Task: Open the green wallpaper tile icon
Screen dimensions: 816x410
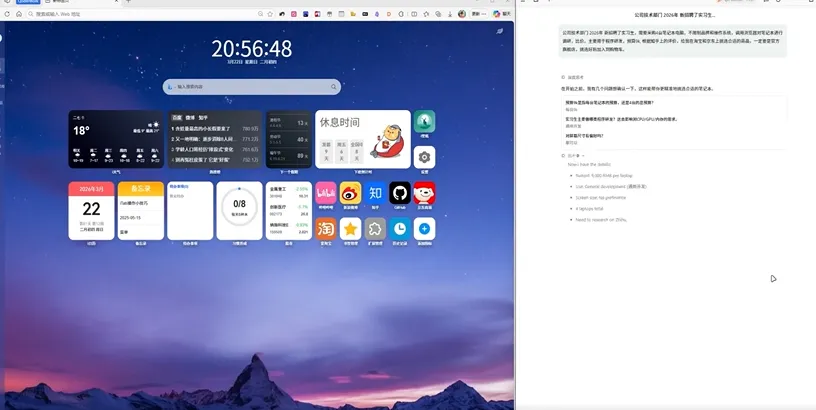Action: tap(424, 121)
